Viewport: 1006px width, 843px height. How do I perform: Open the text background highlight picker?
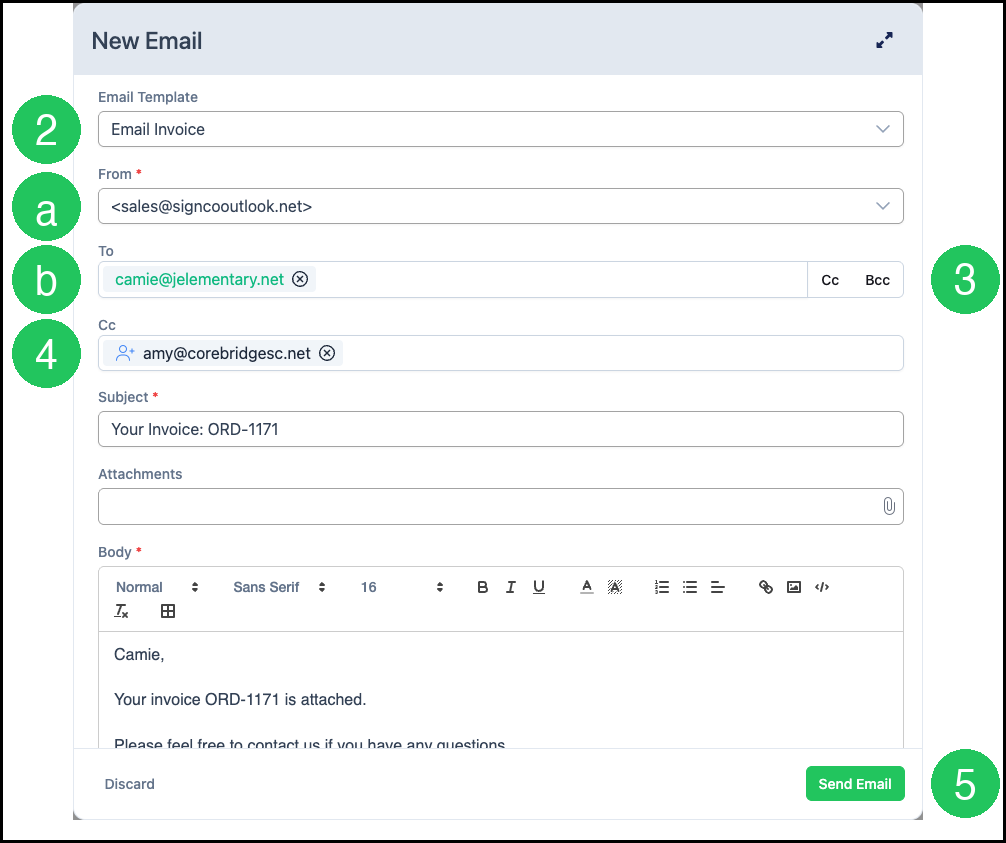pyautogui.click(x=615, y=587)
